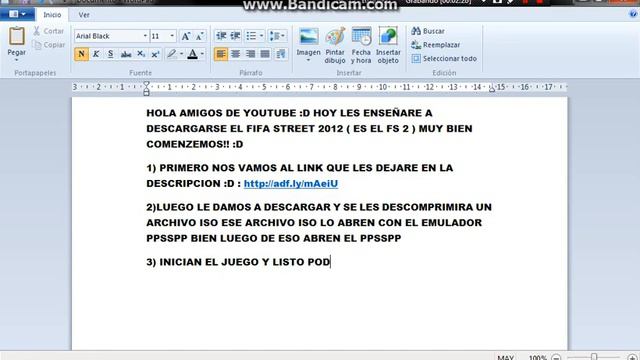The height and width of the screenshot is (360, 640).
Task: Click Reemplazar in the Edición group
Action: 436,45
